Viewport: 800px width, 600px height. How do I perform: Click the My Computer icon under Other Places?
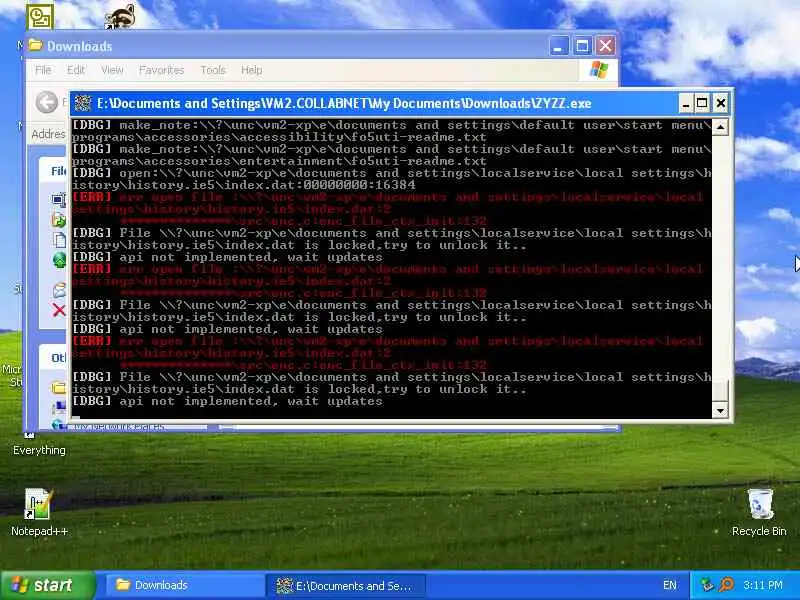coord(60,407)
